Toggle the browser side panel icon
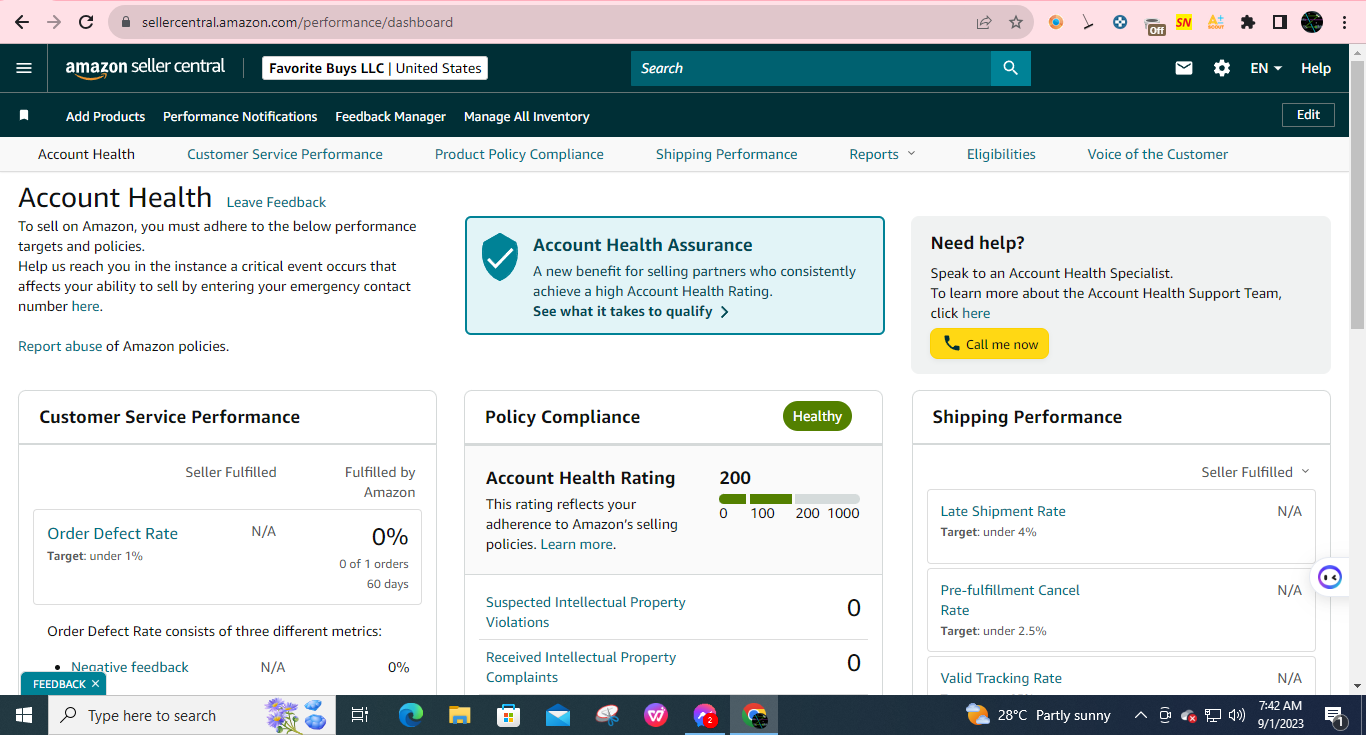 1280,22
